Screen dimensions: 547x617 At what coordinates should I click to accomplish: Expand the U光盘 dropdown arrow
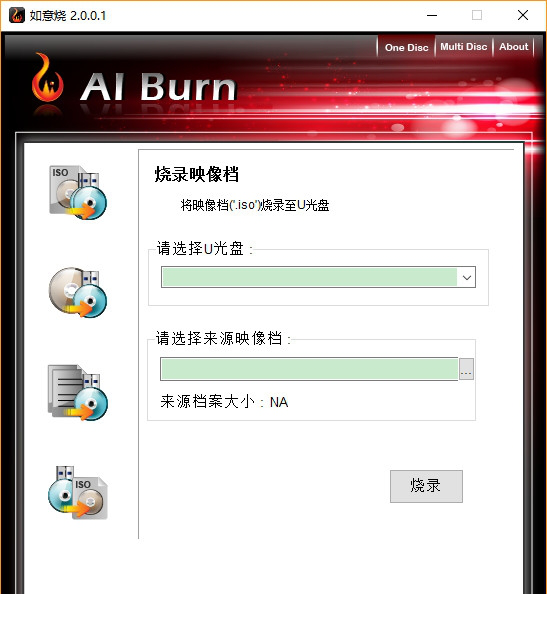click(x=467, y=277)
